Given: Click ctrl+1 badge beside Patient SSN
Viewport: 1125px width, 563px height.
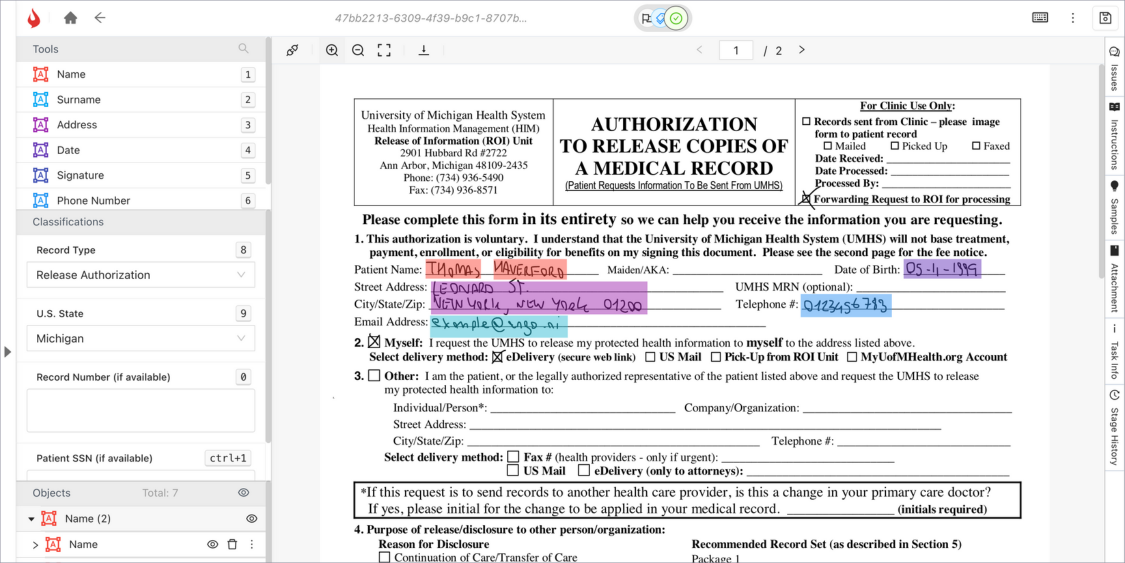Looking at the screenshot, I should 227,458.
